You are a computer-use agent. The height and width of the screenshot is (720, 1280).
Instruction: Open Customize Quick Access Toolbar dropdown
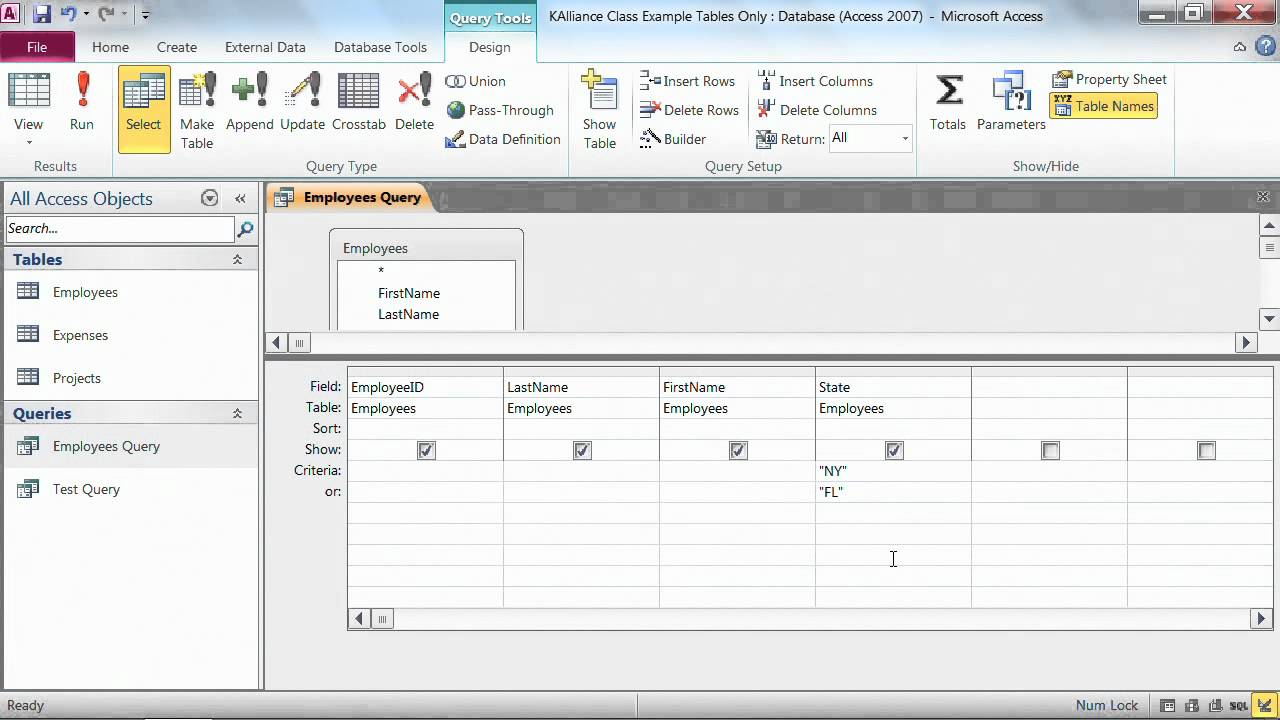click(x=145, y=15)
